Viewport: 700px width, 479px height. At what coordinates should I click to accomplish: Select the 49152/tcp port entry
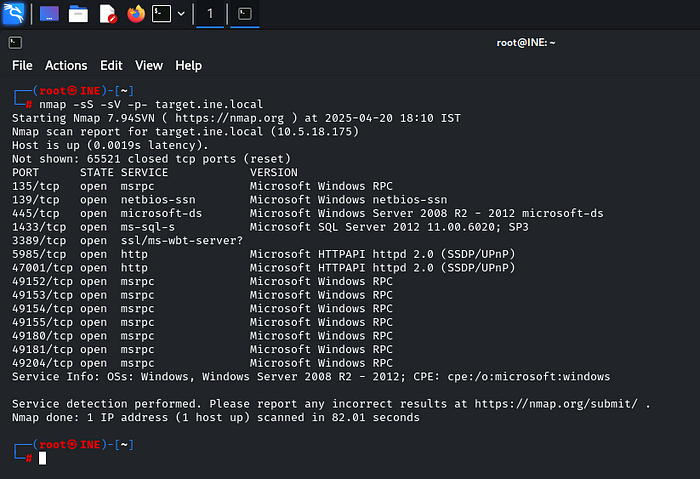(42, 281)
